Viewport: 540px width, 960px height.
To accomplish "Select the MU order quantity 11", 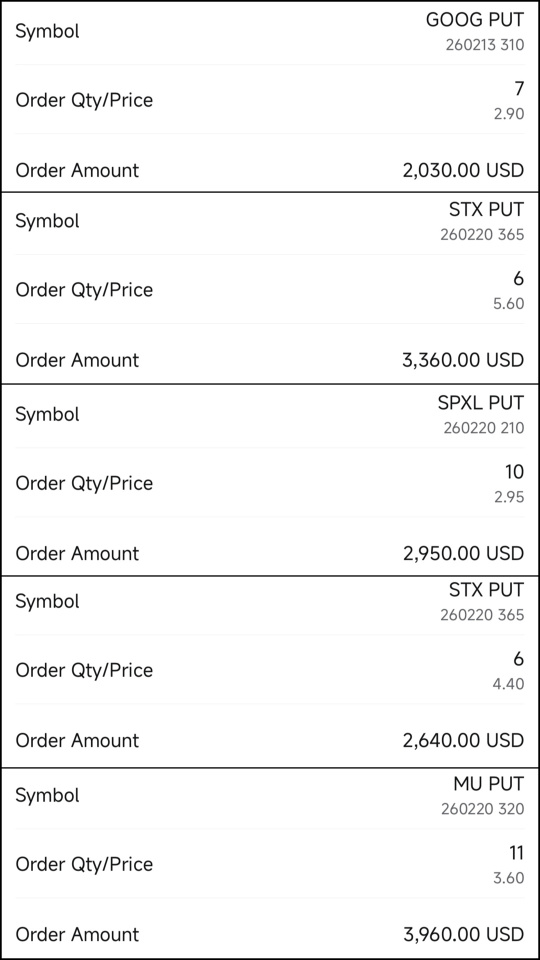I will pyautogui.click(x=516, y=853).
